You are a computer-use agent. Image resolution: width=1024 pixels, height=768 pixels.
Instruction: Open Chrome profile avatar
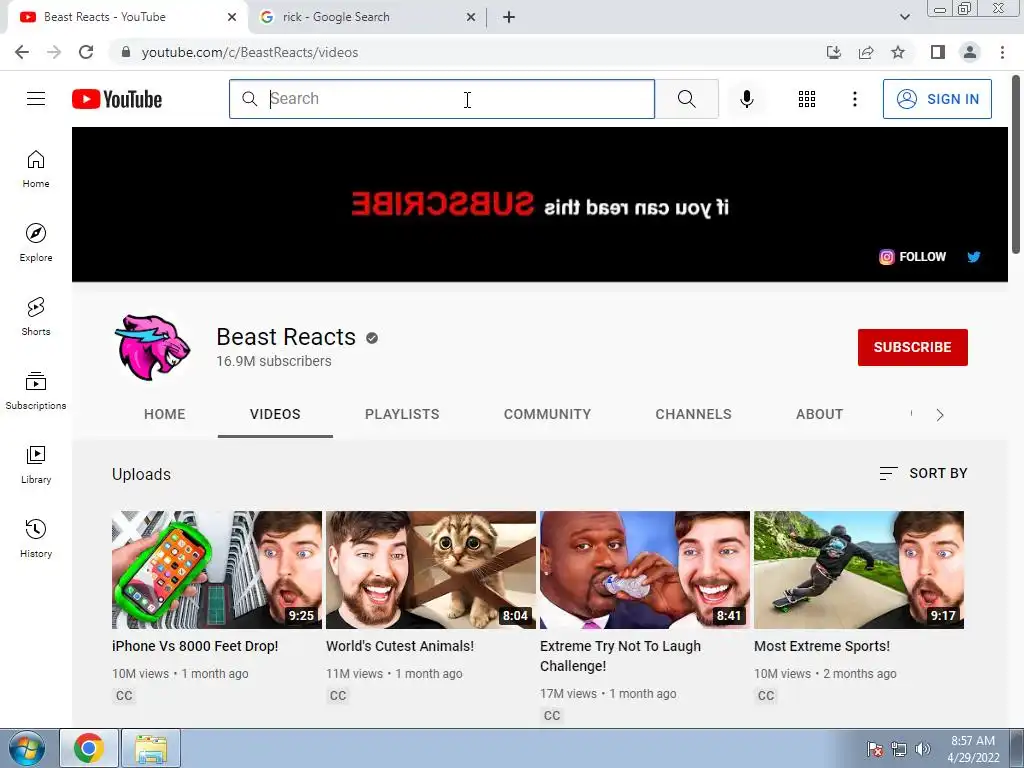click(970, 52)
